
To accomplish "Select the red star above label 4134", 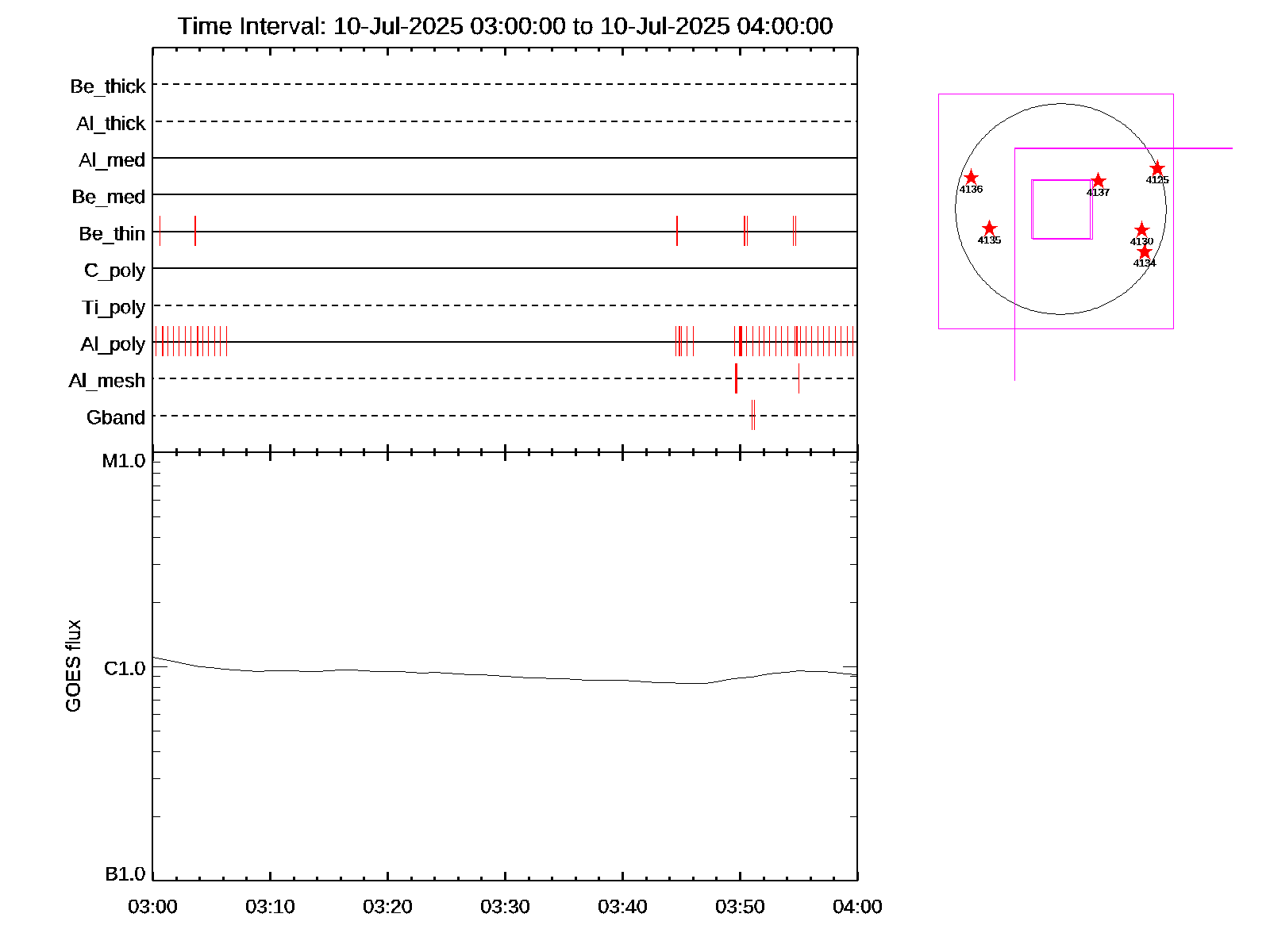I will point(1144,251).
